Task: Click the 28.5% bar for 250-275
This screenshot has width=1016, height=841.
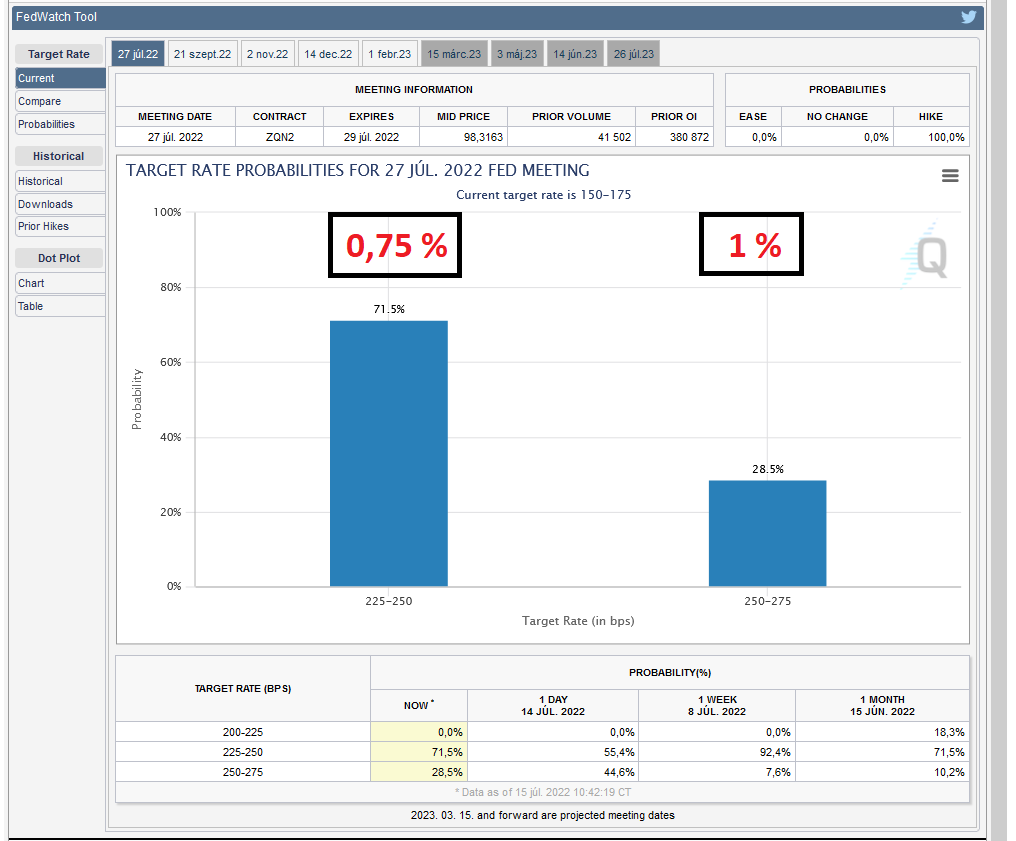Action: coord(767,533)
